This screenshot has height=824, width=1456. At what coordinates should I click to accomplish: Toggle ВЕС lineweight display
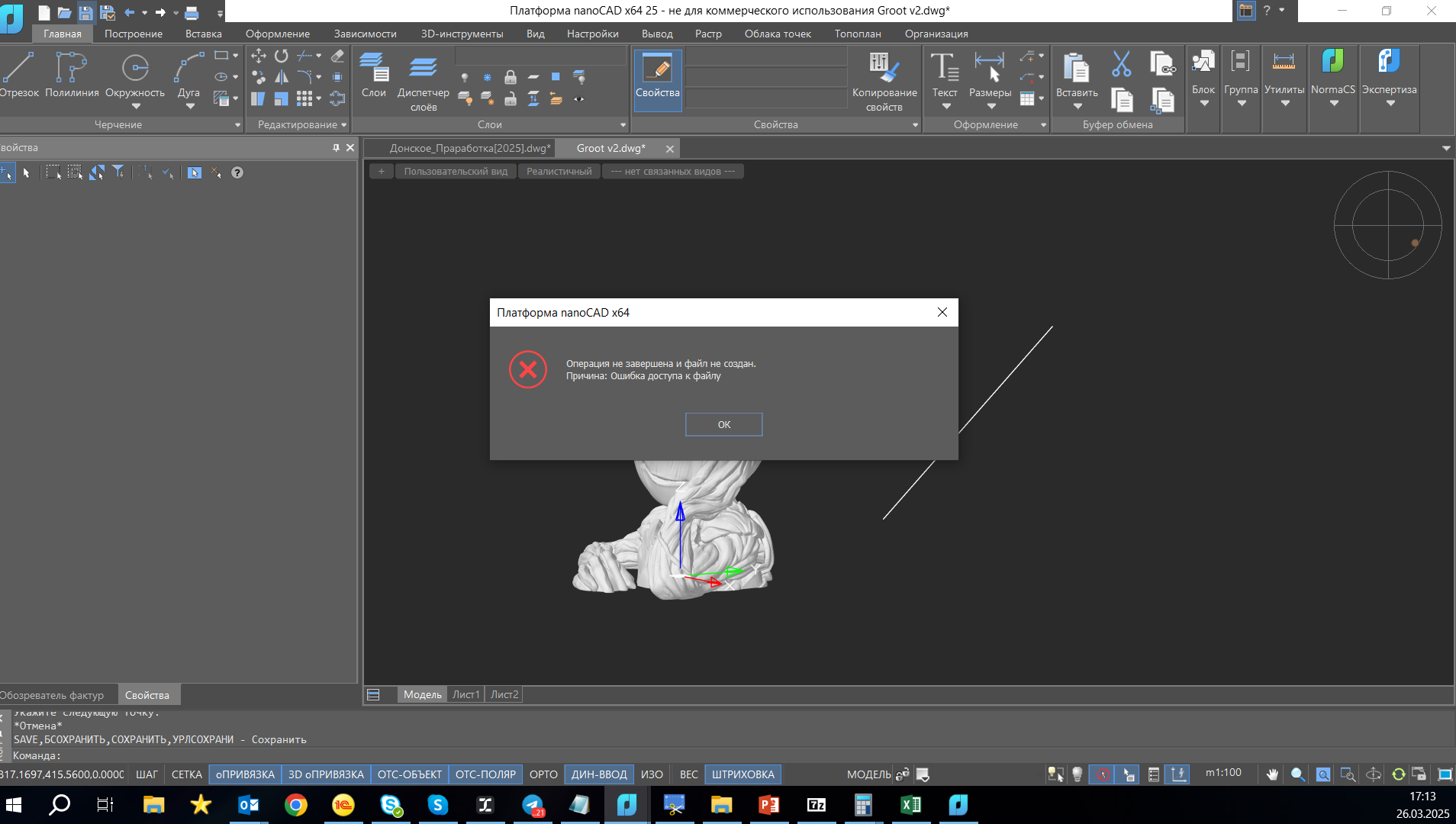point(689,774)
